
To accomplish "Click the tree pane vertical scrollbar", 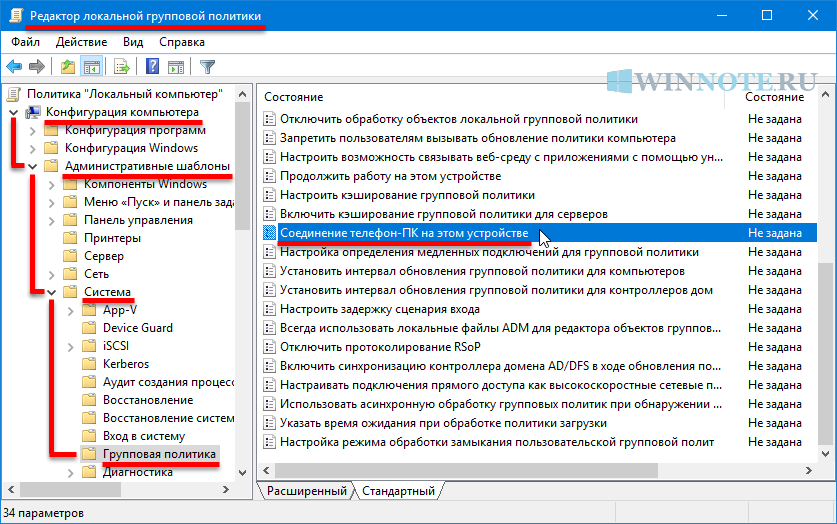I will tap(241, 300).
